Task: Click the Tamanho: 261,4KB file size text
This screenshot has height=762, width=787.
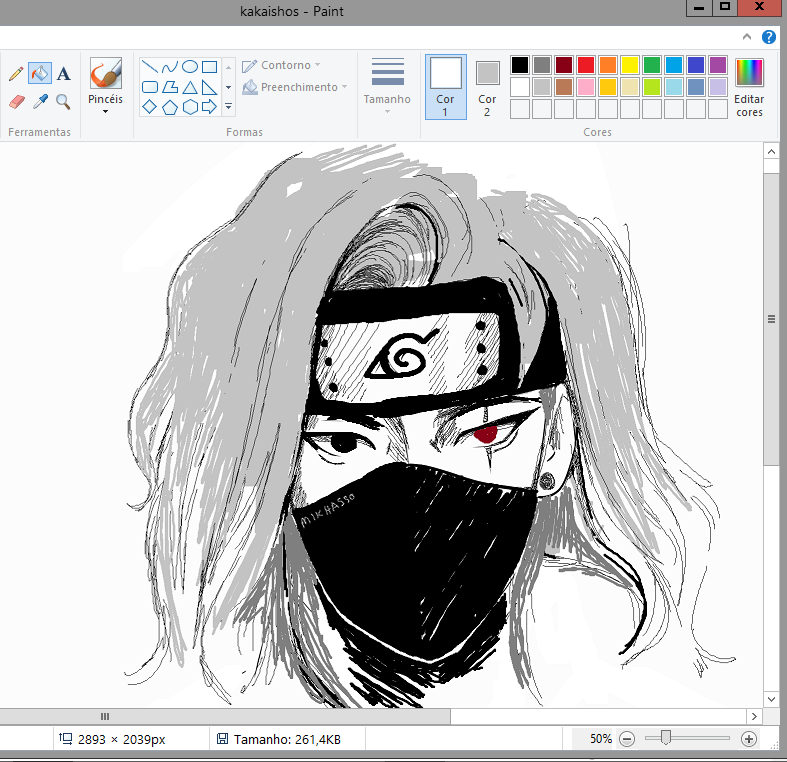Action: (x=287, y=739)
